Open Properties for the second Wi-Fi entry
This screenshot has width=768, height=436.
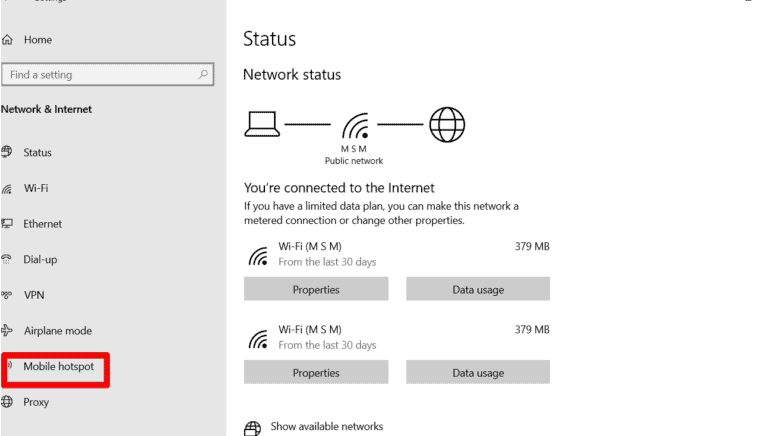point(316,373)
